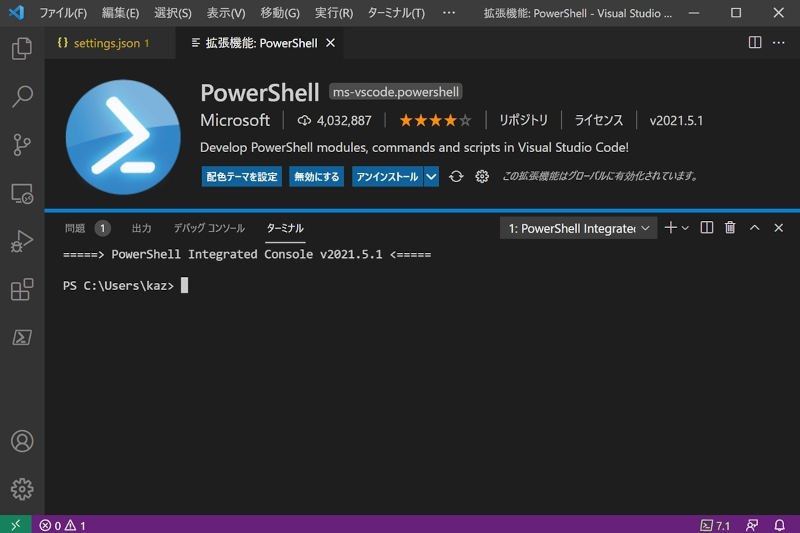Open the Source Control view

pos(22,145)
